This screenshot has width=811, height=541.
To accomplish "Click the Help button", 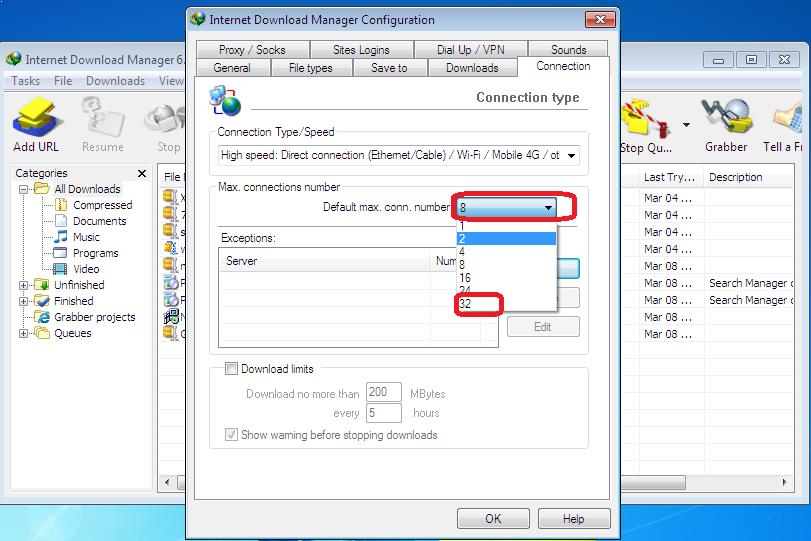I will pyautogui.click(x=574, y=518).
